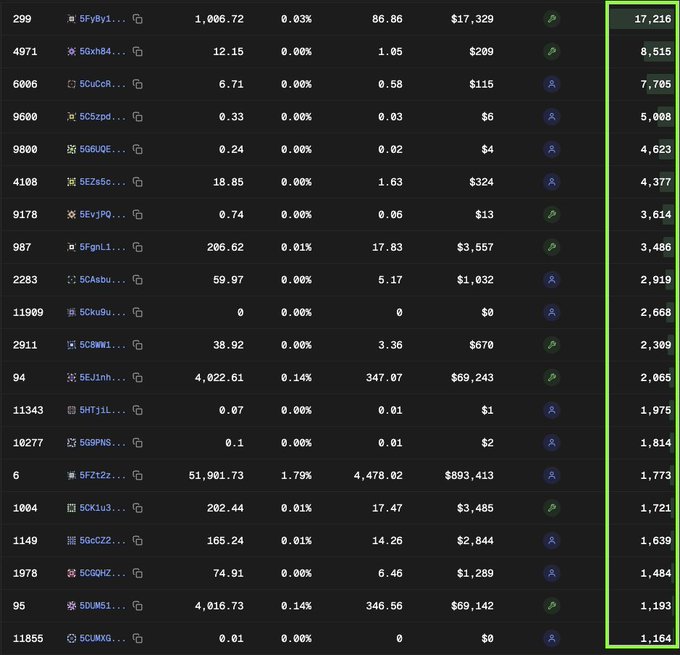The height and width of the screenshot is (655, 680).
Task: Copy the 5C5zpd... address
Action: (137, 117)
